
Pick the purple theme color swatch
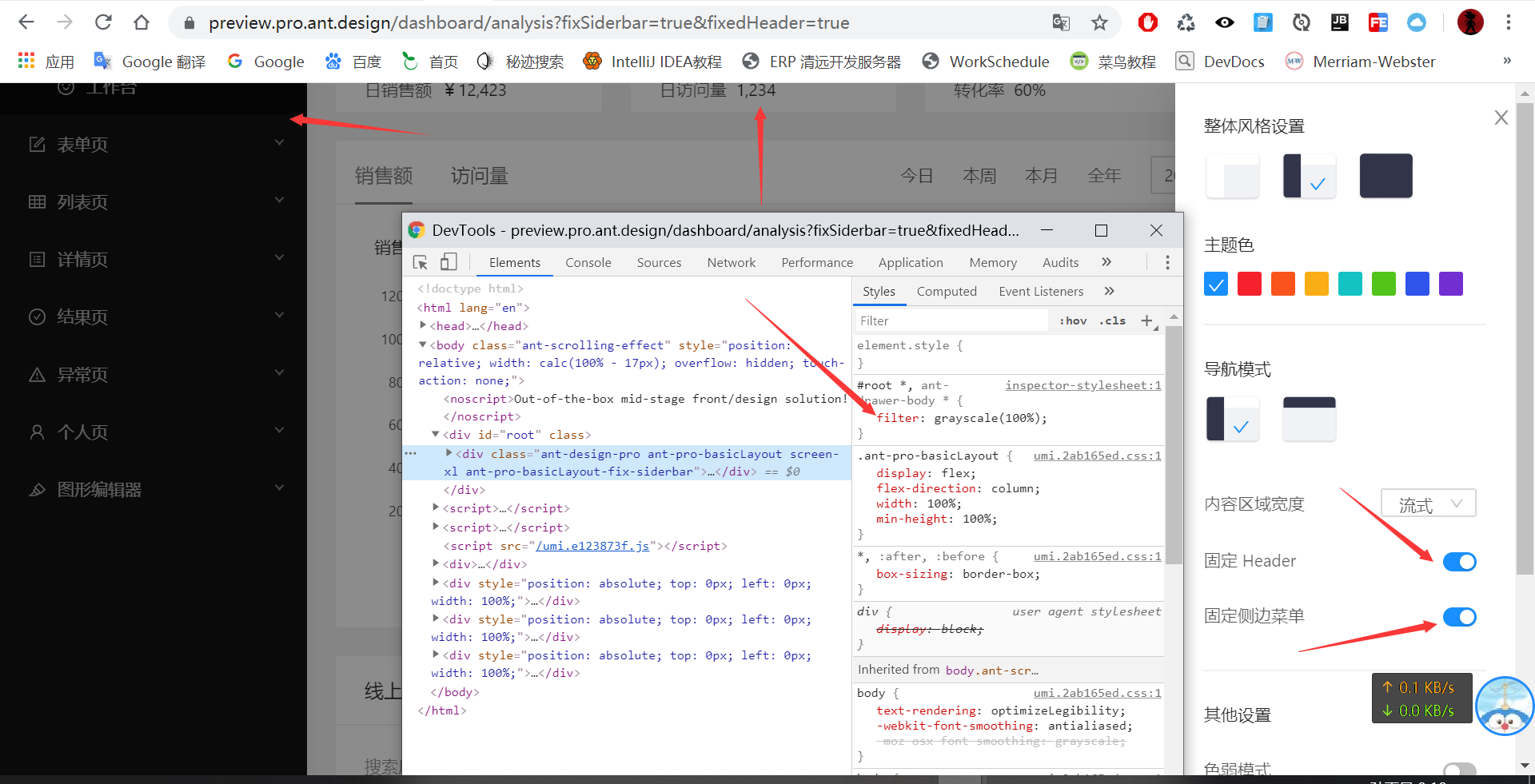1450,284
